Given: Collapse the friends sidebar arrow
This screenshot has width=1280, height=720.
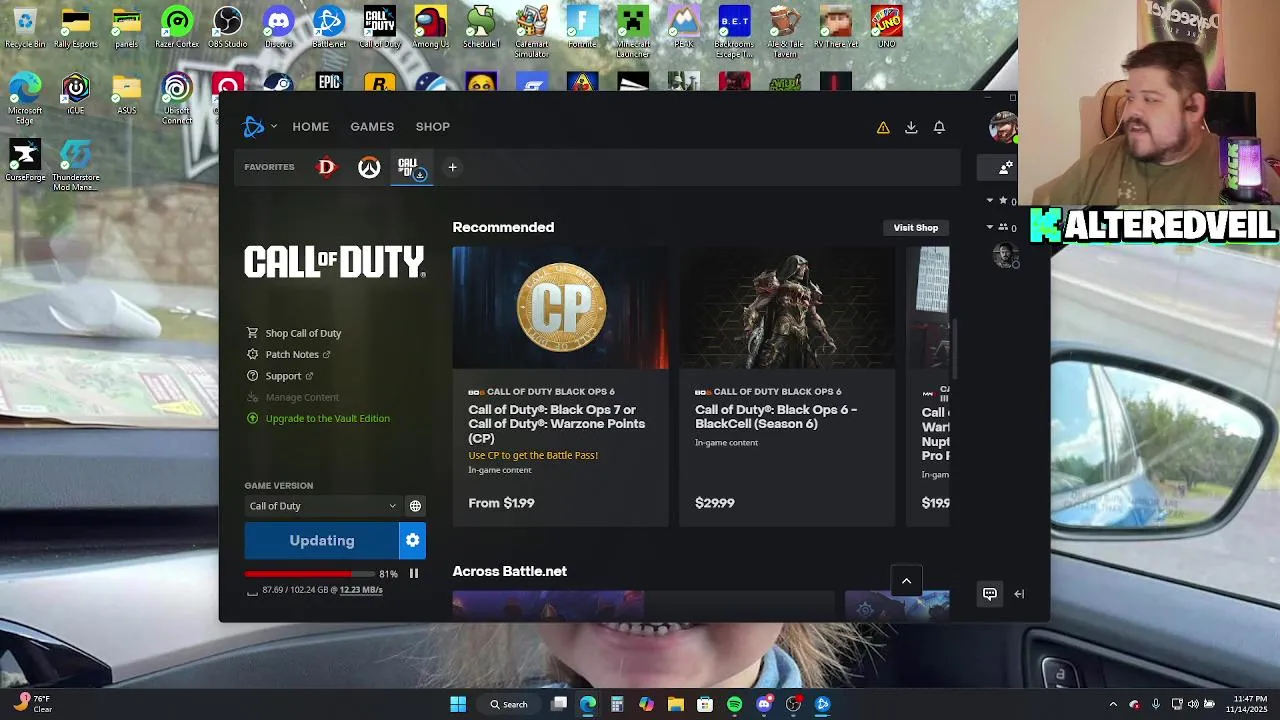Looking at the screenshot, I should coord(1019,594).
